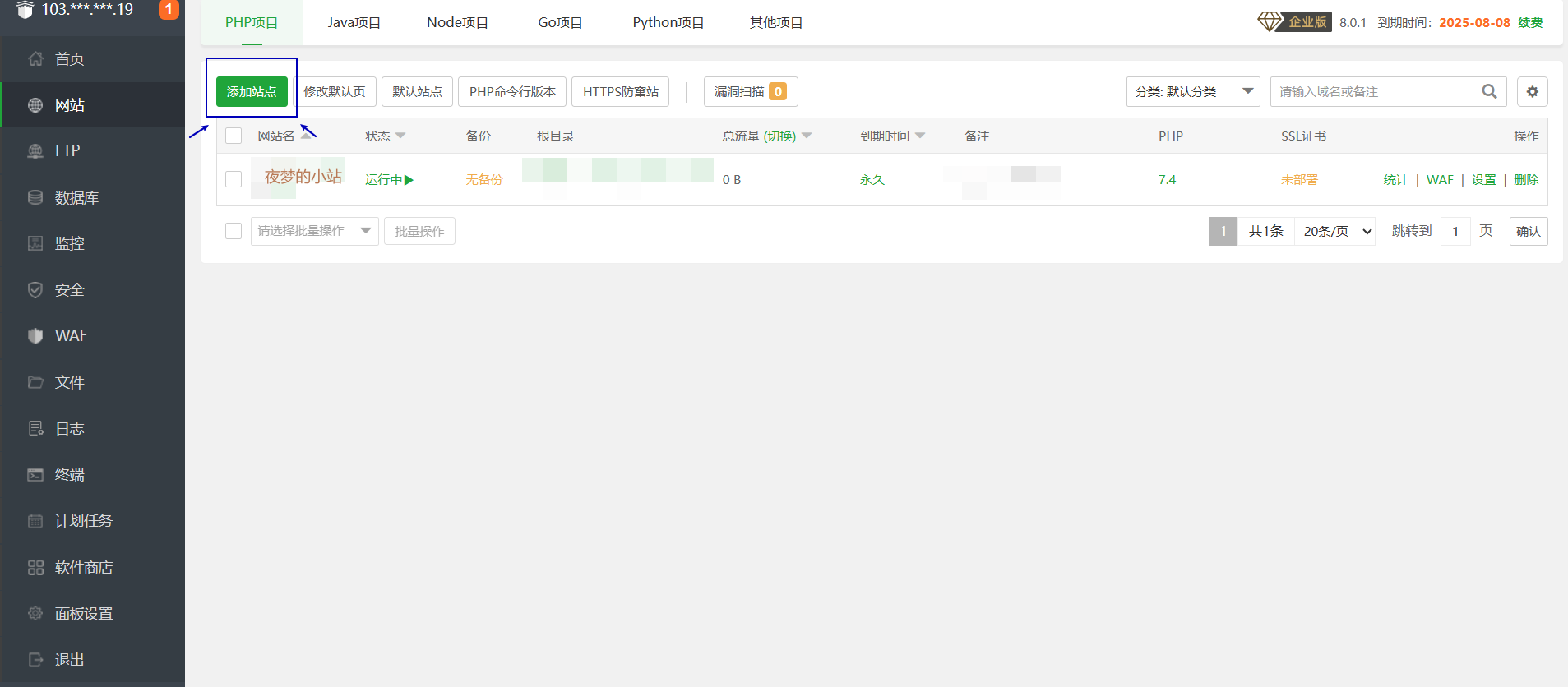The image size is (1568, 687).
Task: Open the WAF shield icon in sidebar
Action: click(x=35, y=336)
